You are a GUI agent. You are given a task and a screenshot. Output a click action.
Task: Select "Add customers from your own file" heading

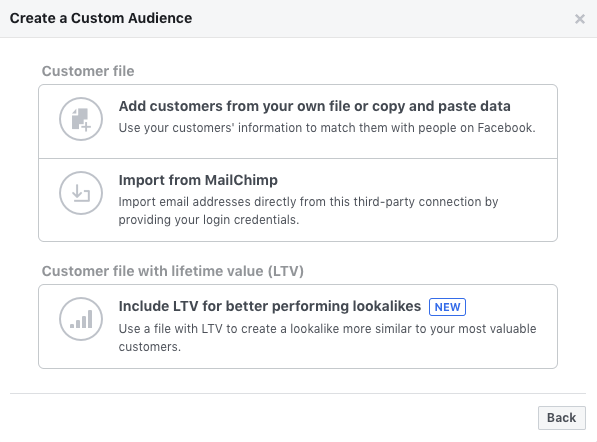coord(314,106)
